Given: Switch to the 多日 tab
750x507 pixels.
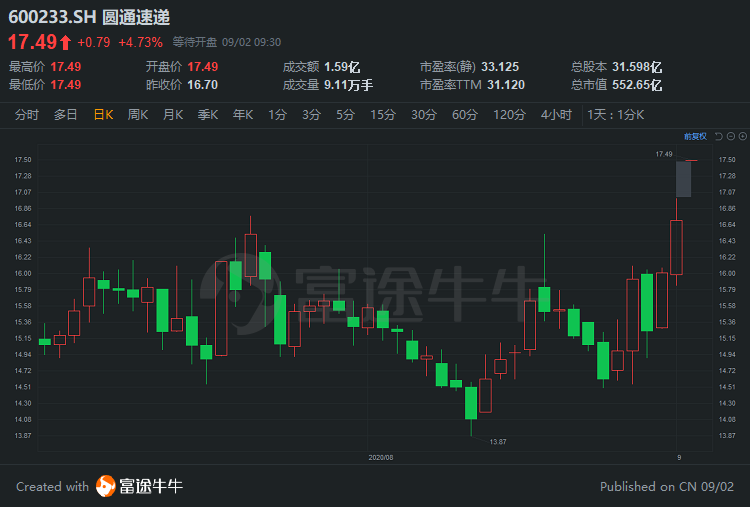Looking at the screenshot, I should [66, 115].
